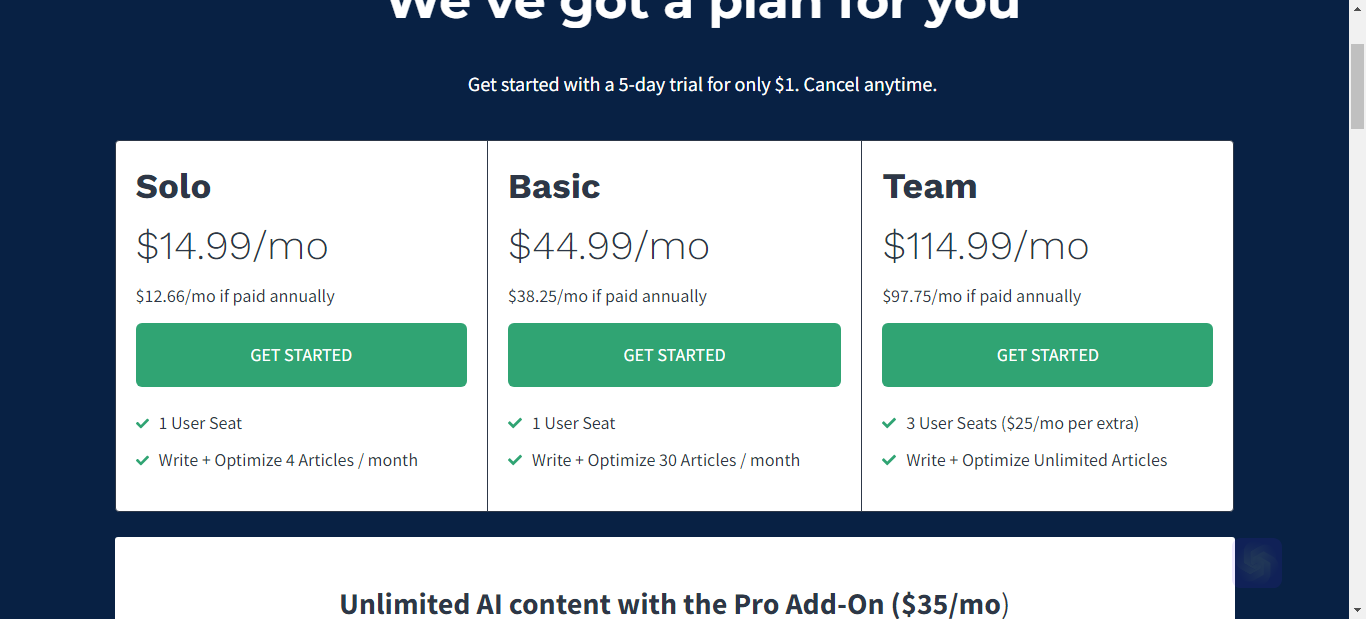Click the checkmark beside Basic's 1 User Seat
The image size is (1366, 619).
click(x=515, y=423)
